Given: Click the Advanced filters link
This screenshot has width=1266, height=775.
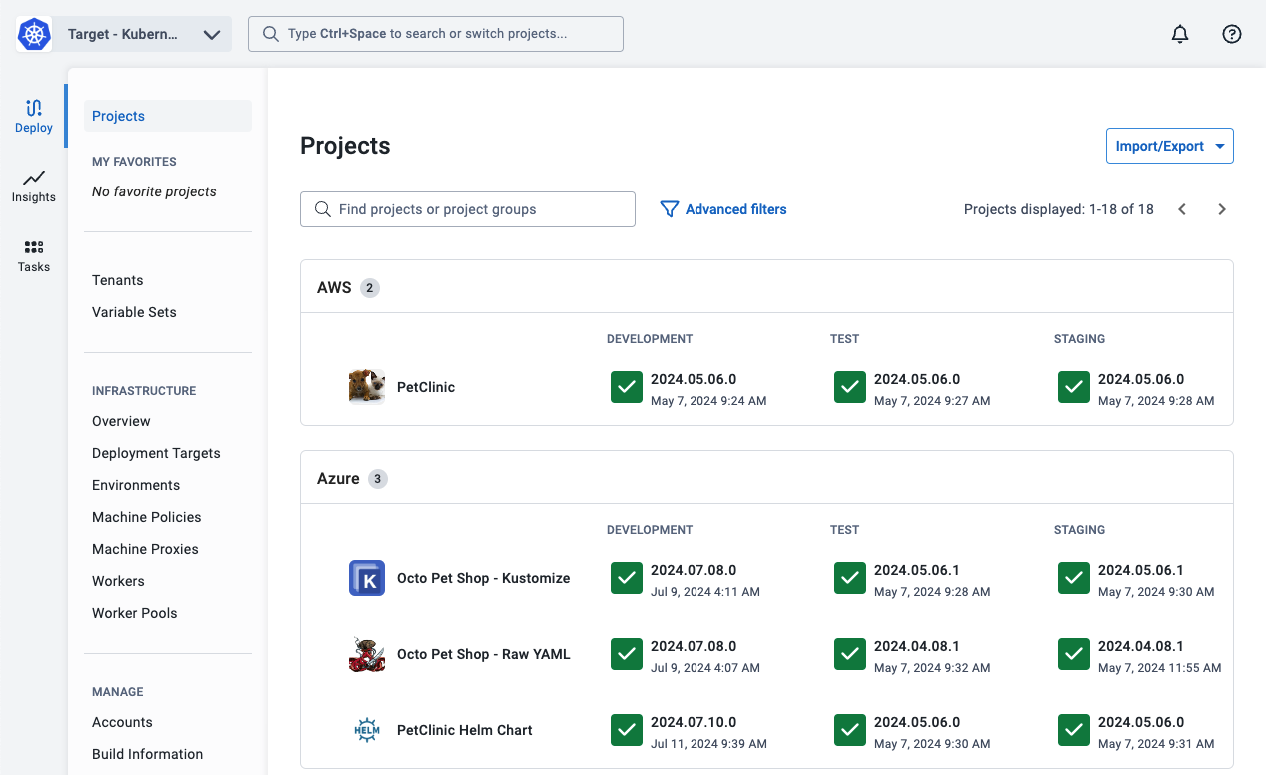Looking at the screenshot, I should [736, 209].
